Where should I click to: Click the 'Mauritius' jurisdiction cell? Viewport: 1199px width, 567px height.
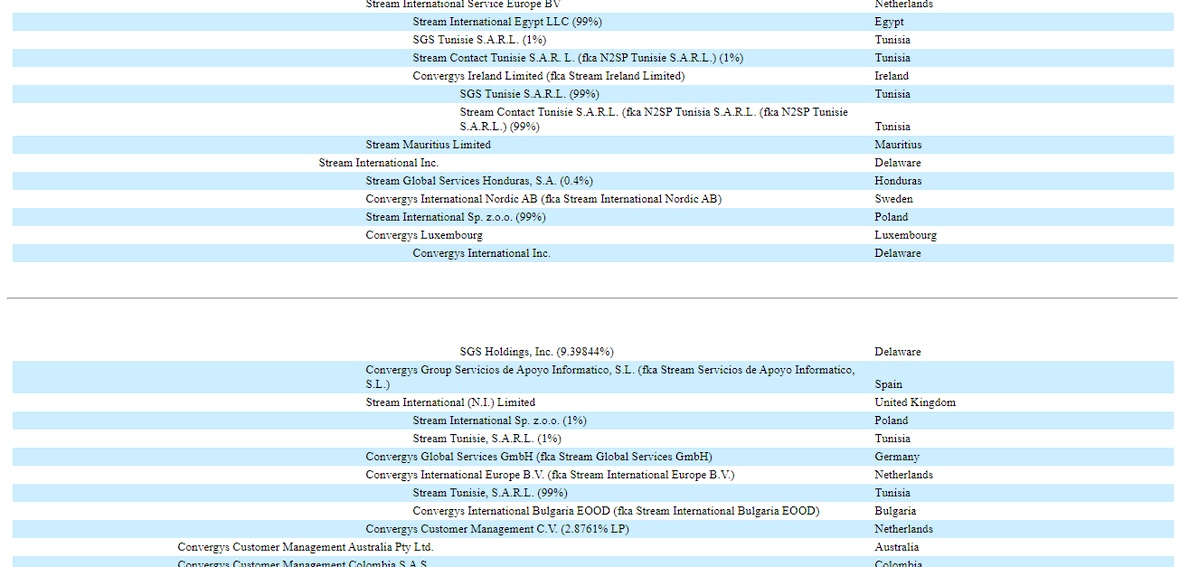[898, 145]
